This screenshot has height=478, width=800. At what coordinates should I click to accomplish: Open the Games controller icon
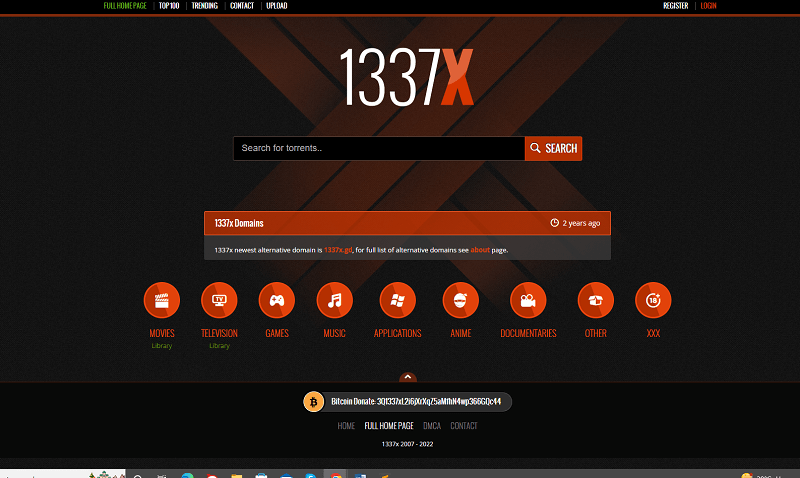pyautogui.click(x=277, y=300)
